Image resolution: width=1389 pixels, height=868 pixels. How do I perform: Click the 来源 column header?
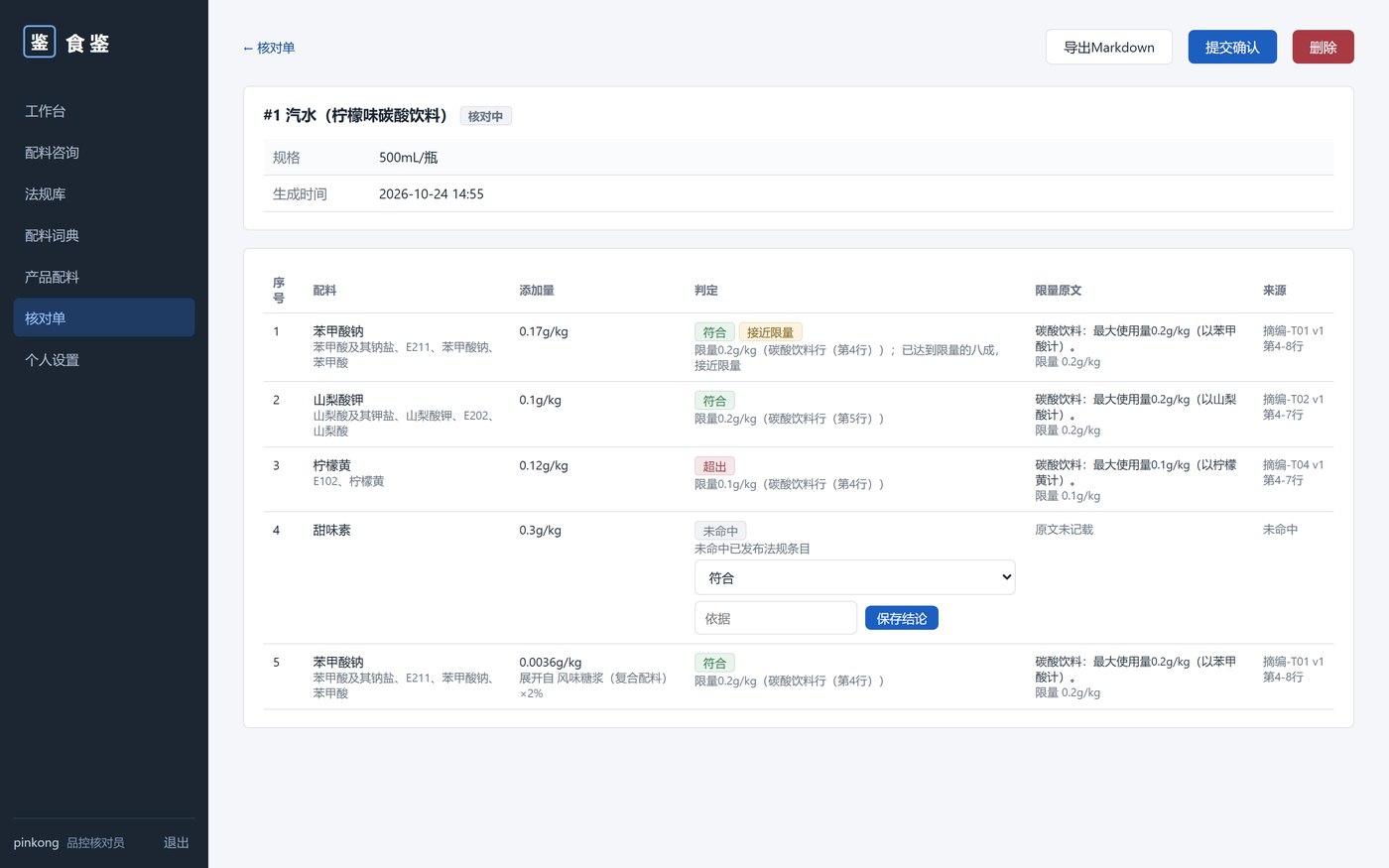[x=1275, y=291]
